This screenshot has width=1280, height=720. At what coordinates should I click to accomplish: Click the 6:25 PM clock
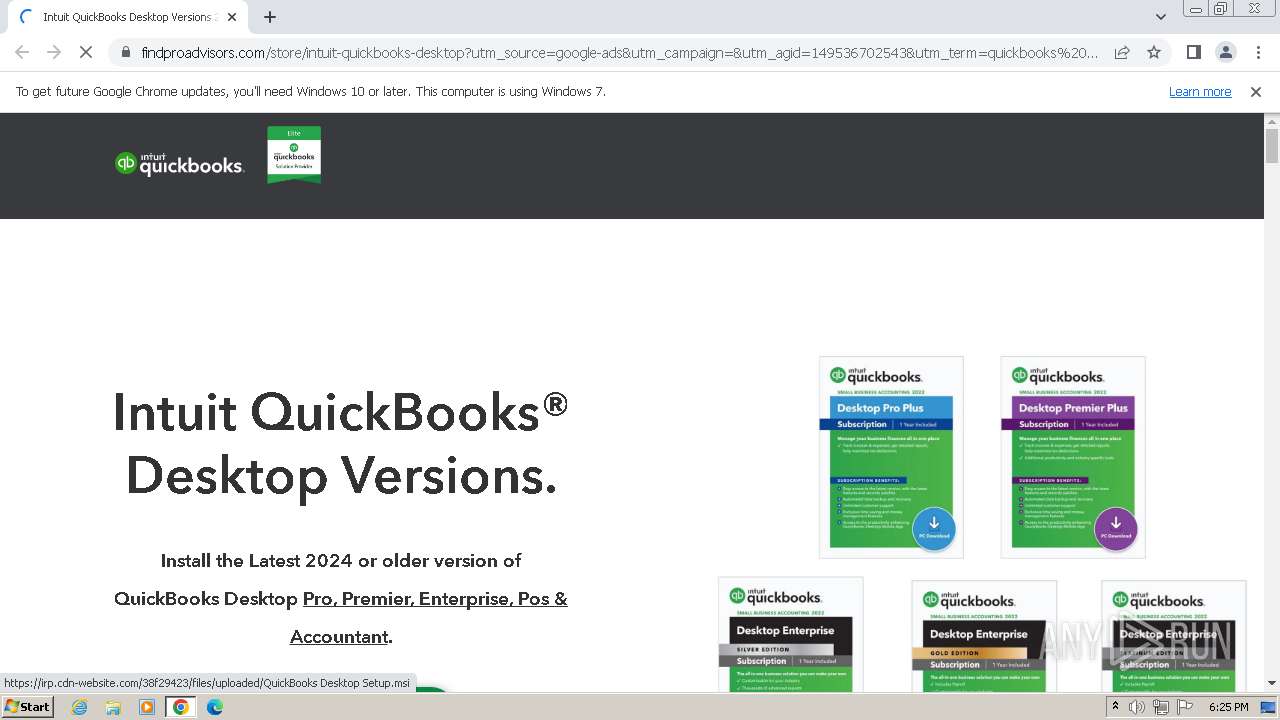click(x=1228, y=707)
